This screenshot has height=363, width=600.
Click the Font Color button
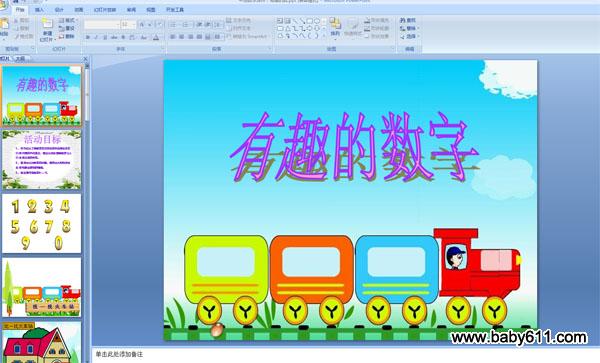tap(156, 37)
